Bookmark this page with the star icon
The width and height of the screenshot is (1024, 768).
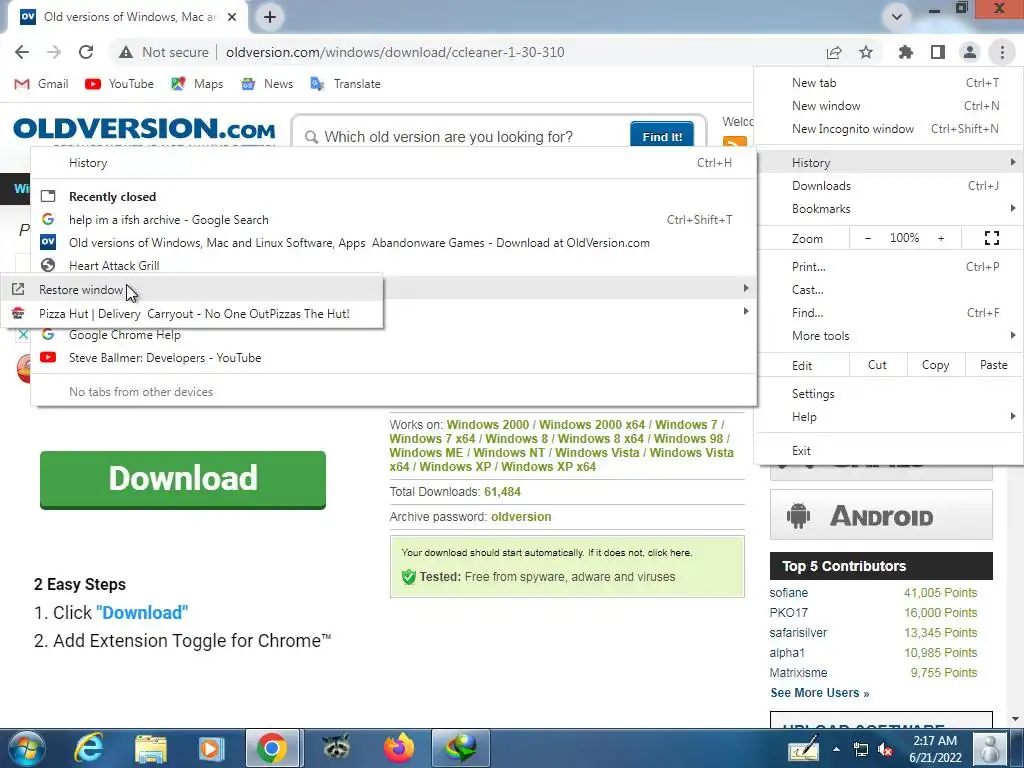866,52
